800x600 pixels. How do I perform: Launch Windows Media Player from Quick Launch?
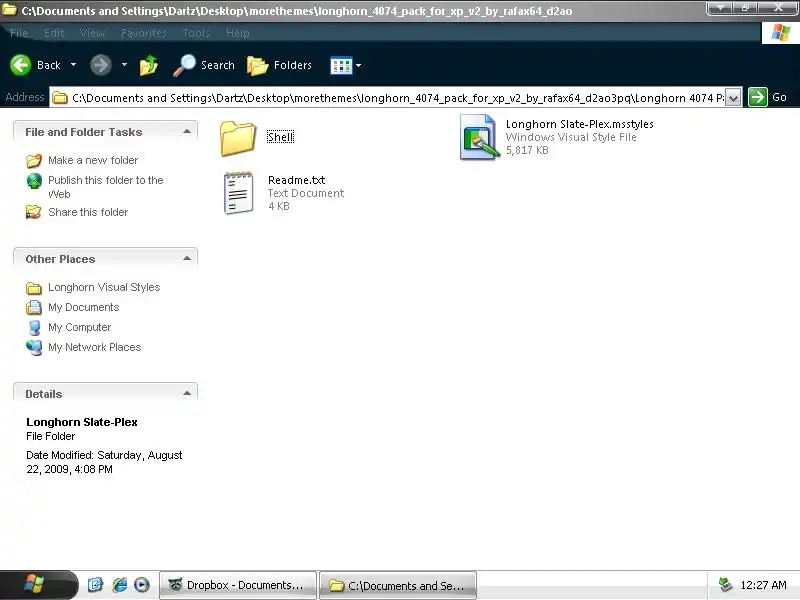pos(142,585)
